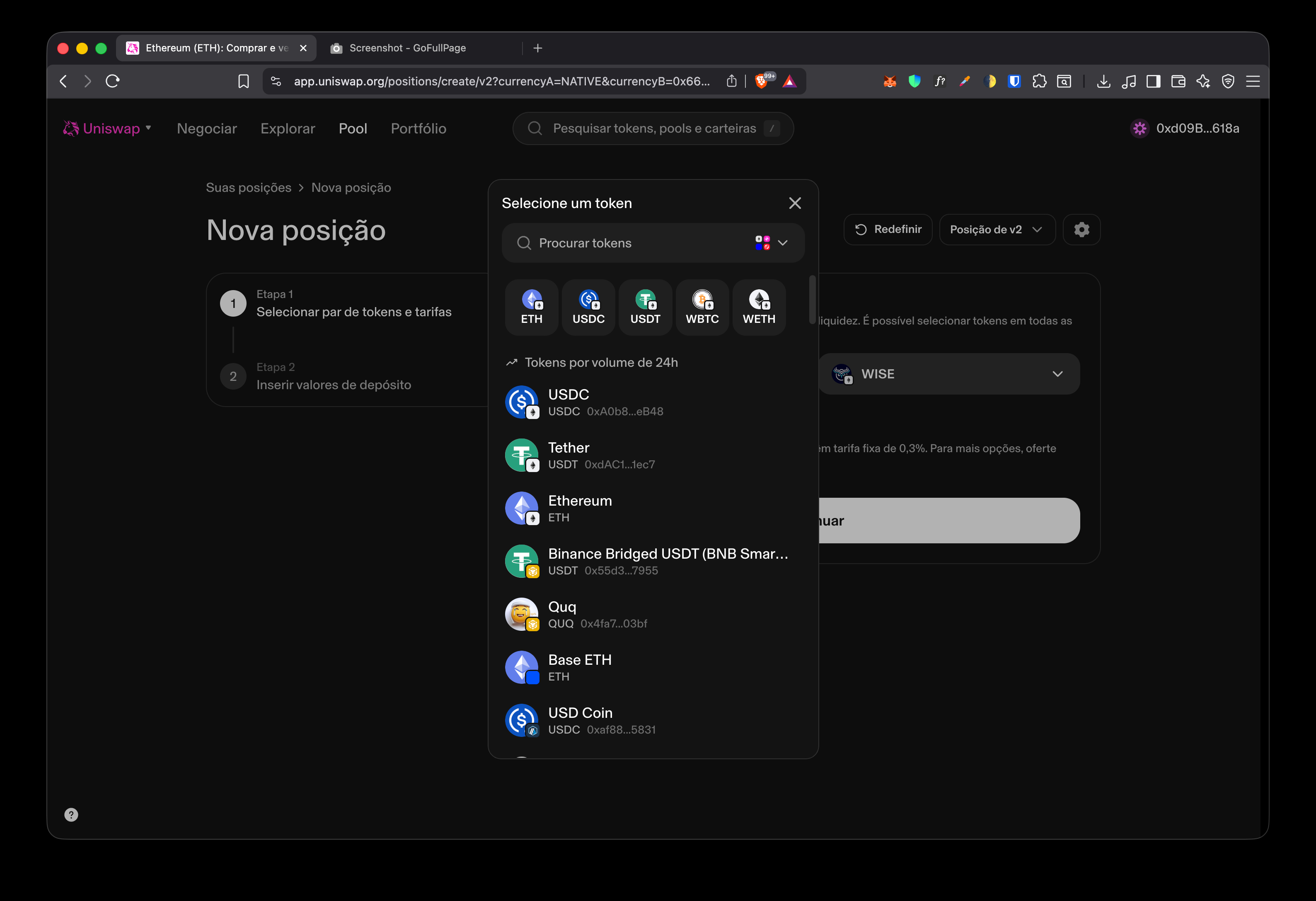Go forward in browser history
The width and height of the screenshot is (1316, 901).
tap(87, 82)
